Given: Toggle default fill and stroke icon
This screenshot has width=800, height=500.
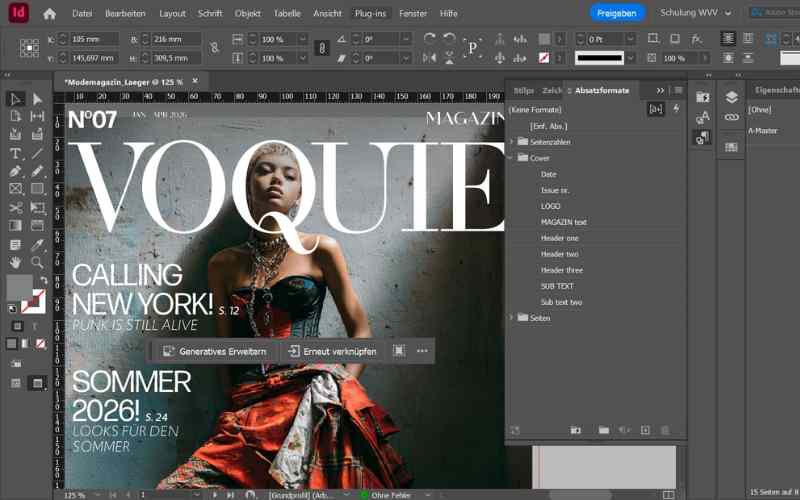Looking at the screenshot, I should 12,308.
